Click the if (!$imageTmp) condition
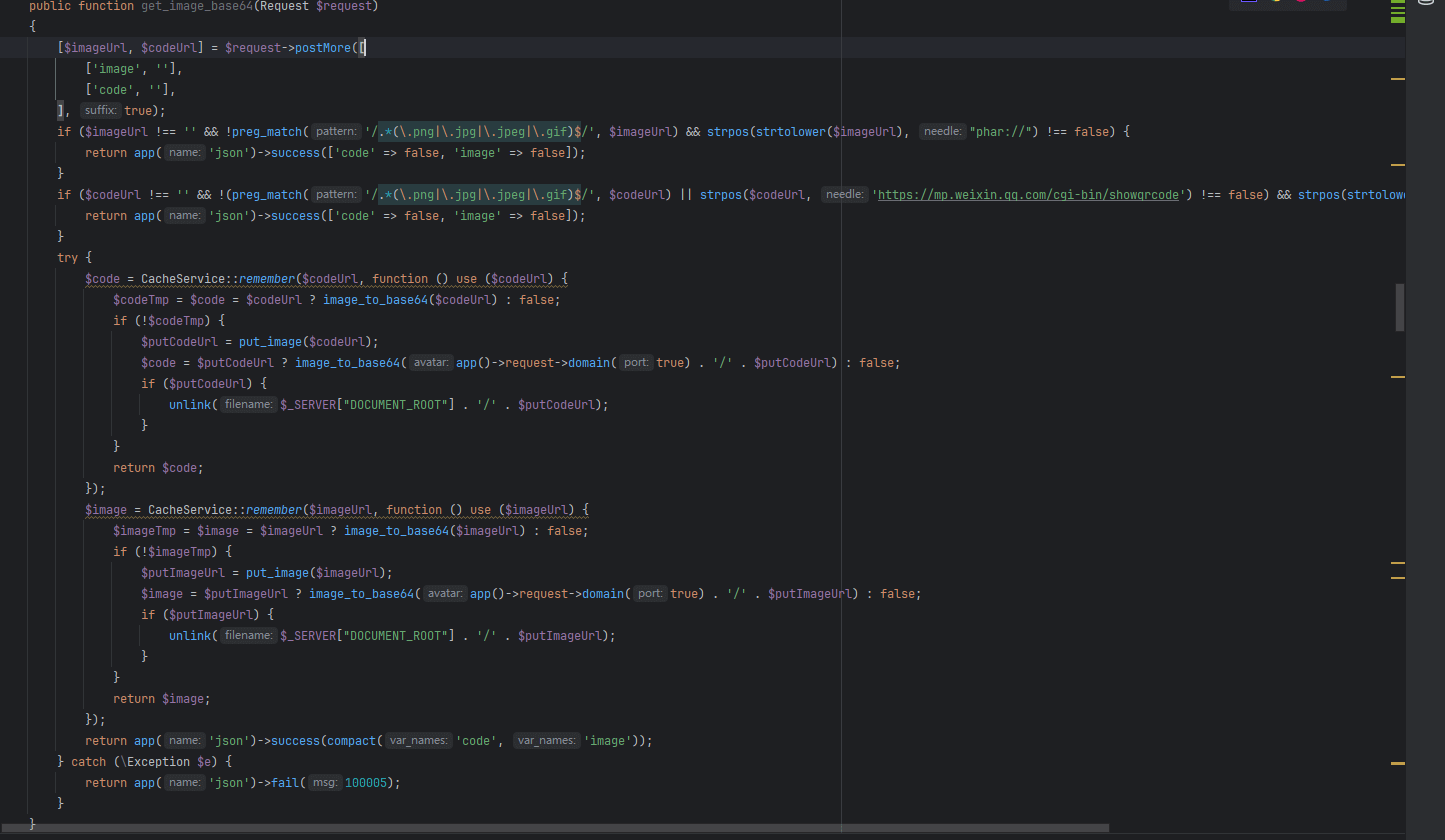The image size is (1445, 840). (x=172, y=552)
